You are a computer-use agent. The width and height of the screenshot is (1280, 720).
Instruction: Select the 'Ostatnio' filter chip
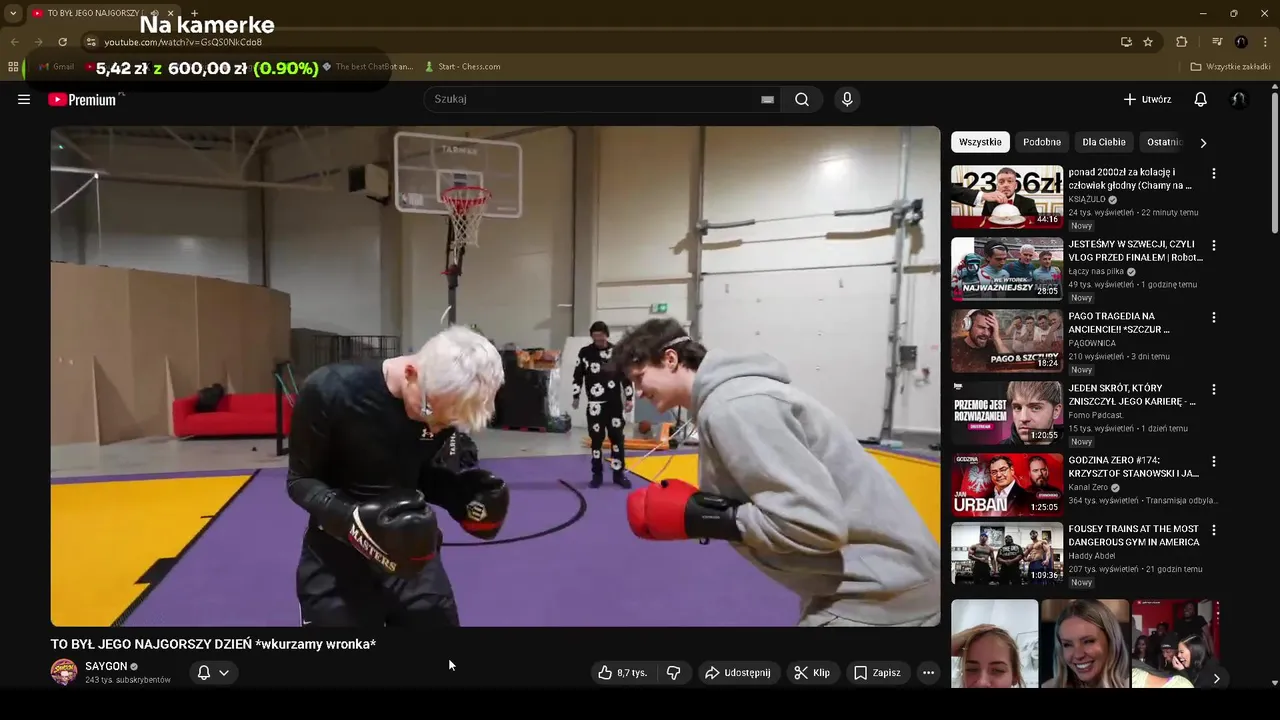tap(1164, 142)
